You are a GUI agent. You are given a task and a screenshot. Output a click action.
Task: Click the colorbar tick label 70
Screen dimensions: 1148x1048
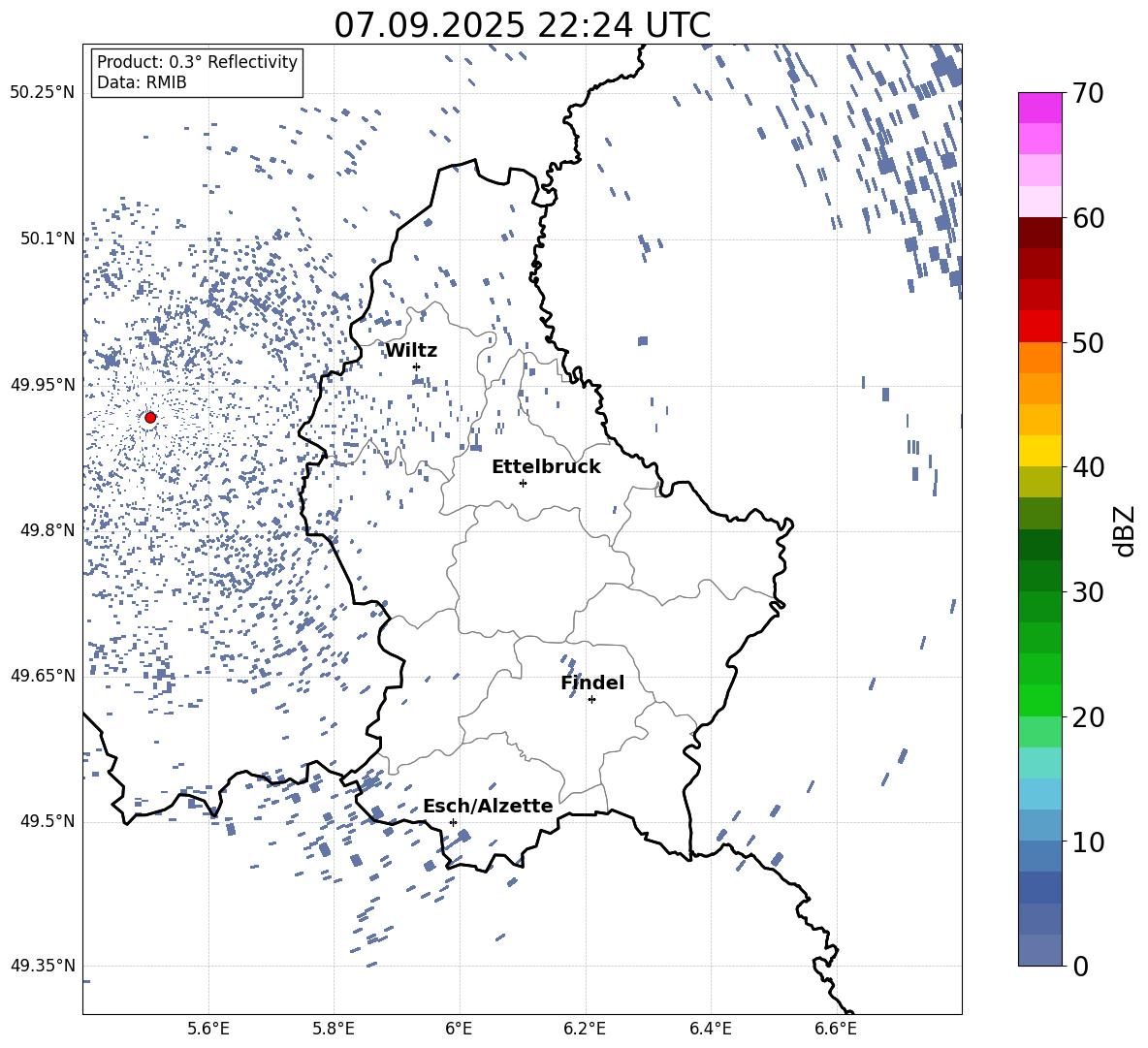pos(1089,93)
